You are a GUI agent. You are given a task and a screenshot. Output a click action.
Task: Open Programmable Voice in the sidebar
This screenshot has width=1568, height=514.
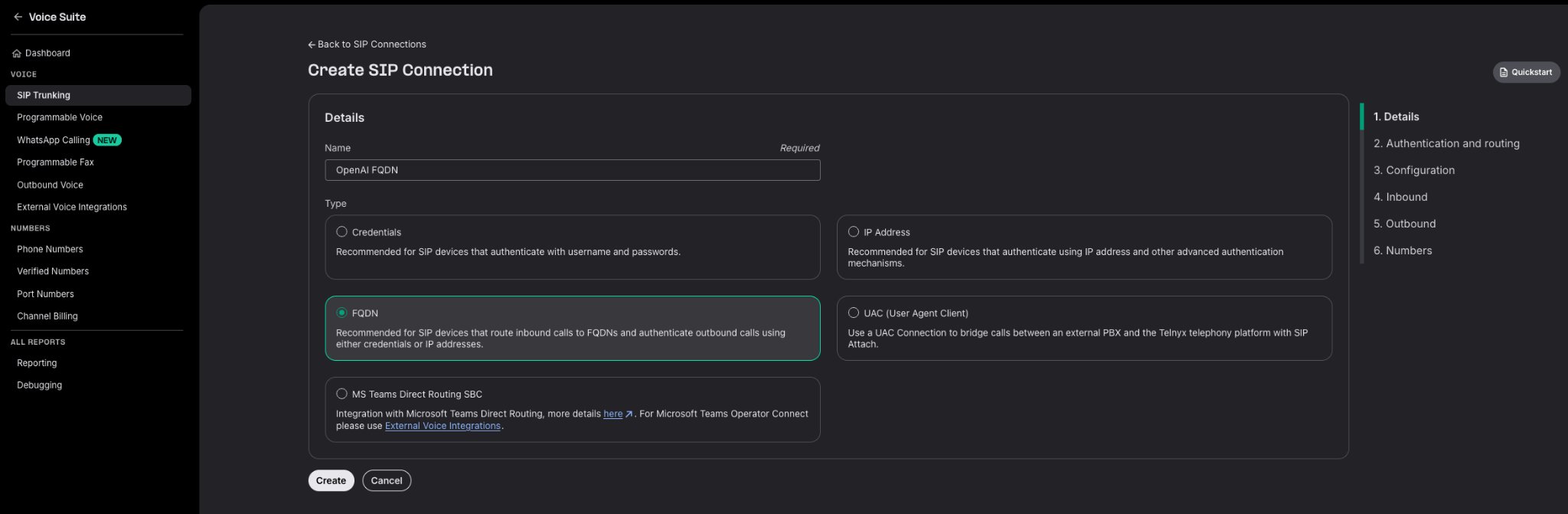[60, 117]
